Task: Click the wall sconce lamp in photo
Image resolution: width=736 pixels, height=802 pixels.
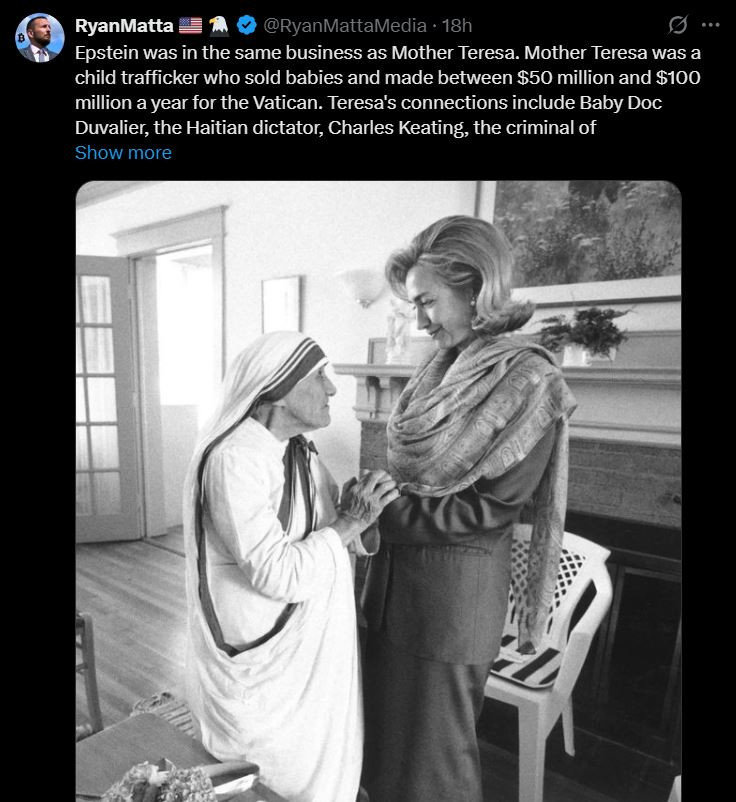Action: point(365,287)
